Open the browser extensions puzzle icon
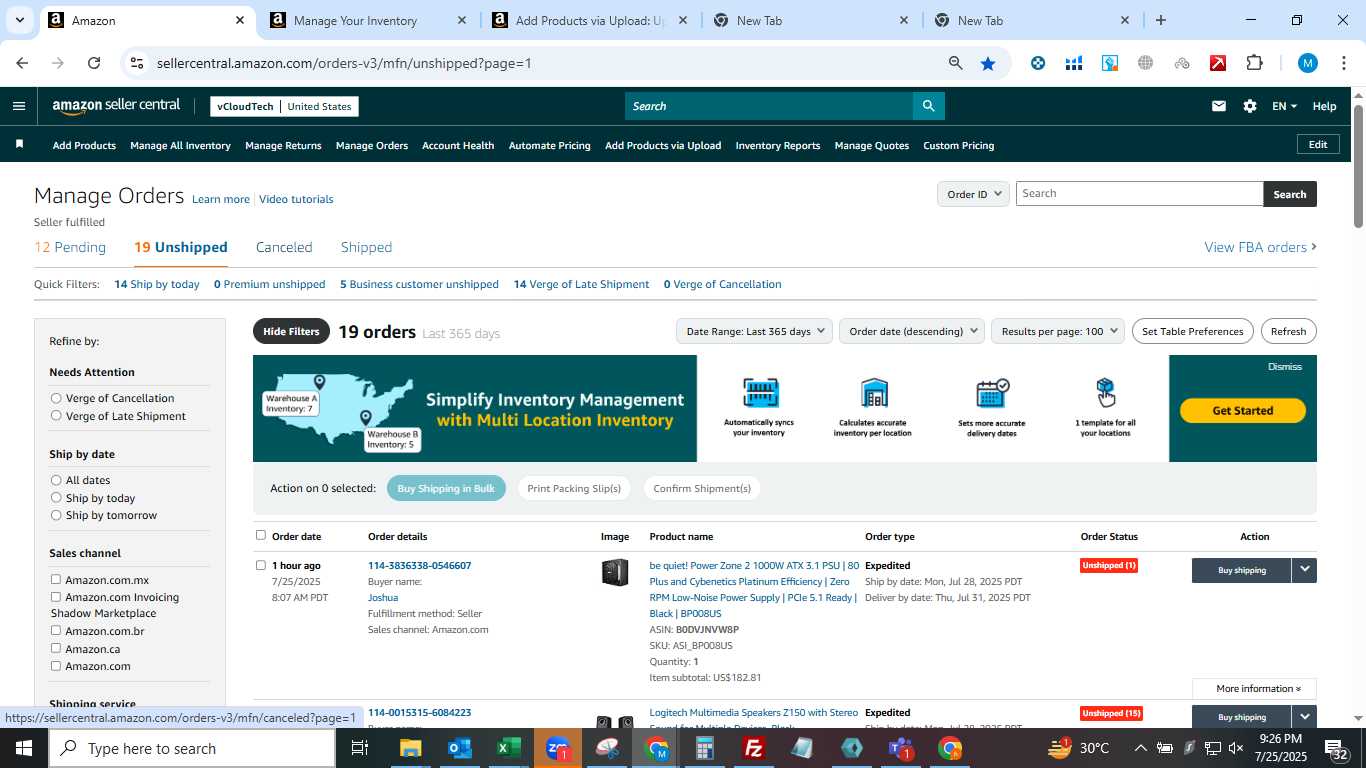 coord(1254,63)
